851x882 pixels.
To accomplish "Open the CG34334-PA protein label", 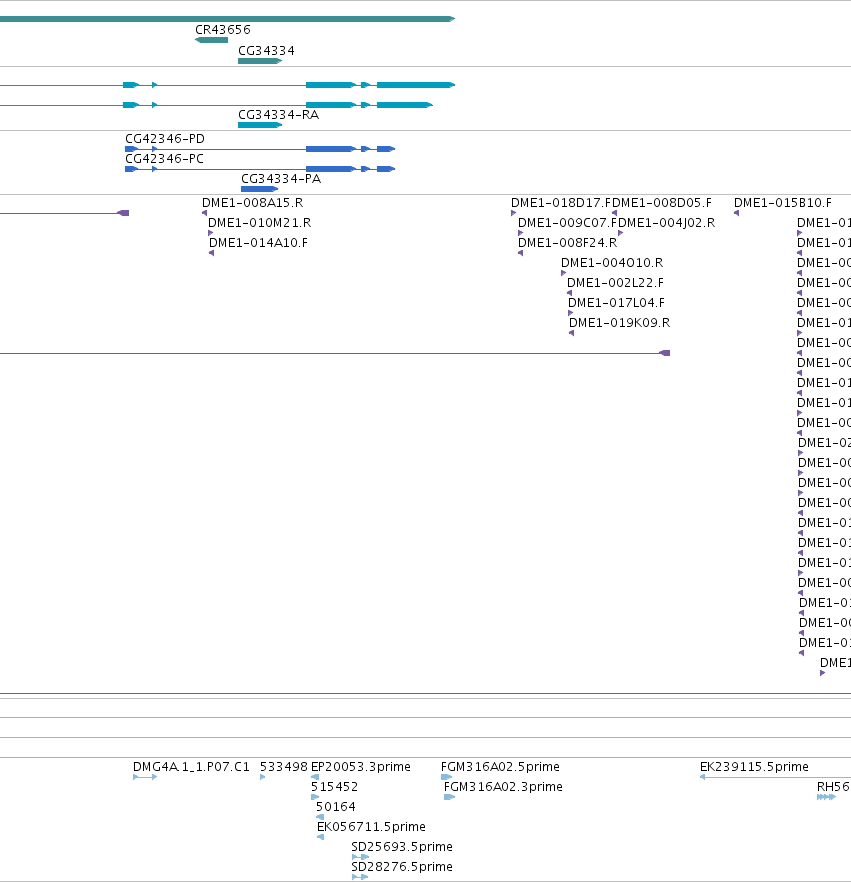I will coord(281,179).
